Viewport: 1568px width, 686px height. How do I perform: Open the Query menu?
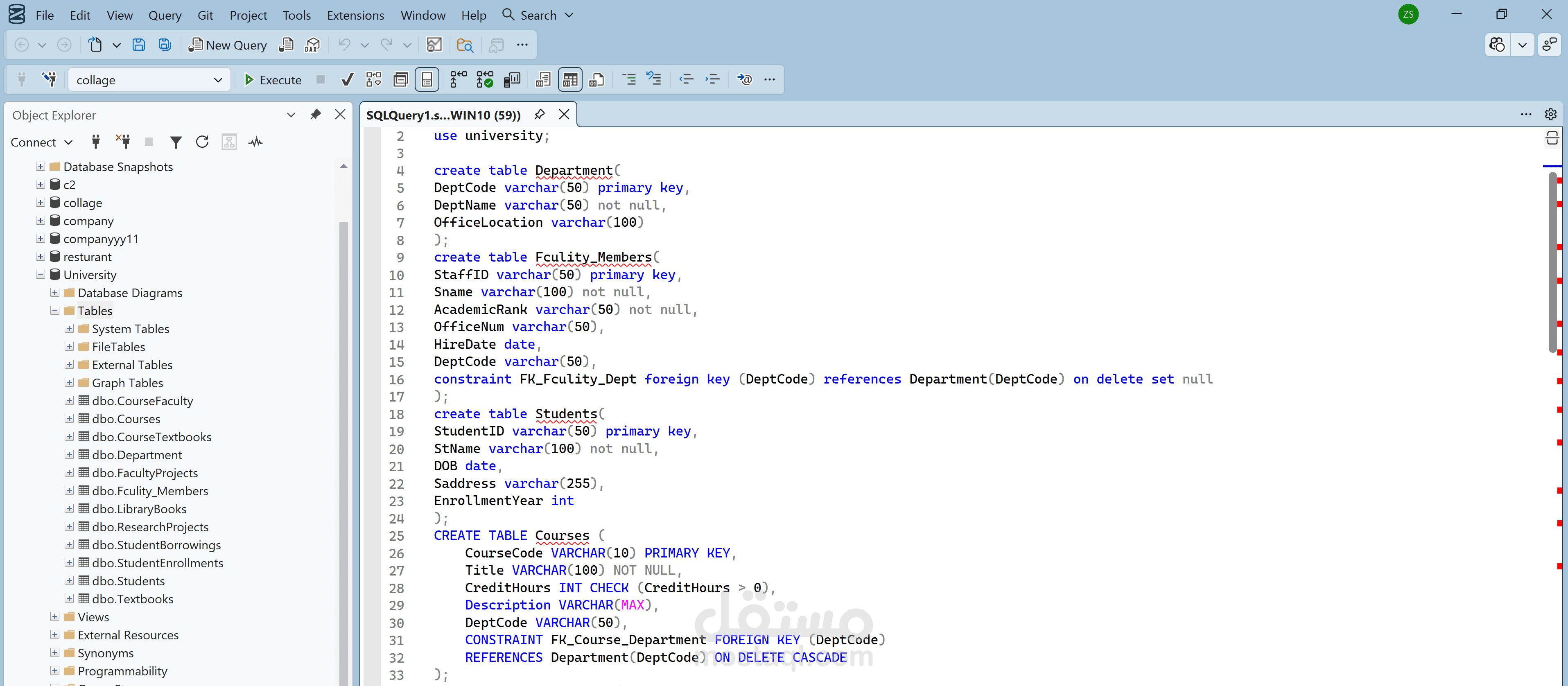(x=165, y=15)
